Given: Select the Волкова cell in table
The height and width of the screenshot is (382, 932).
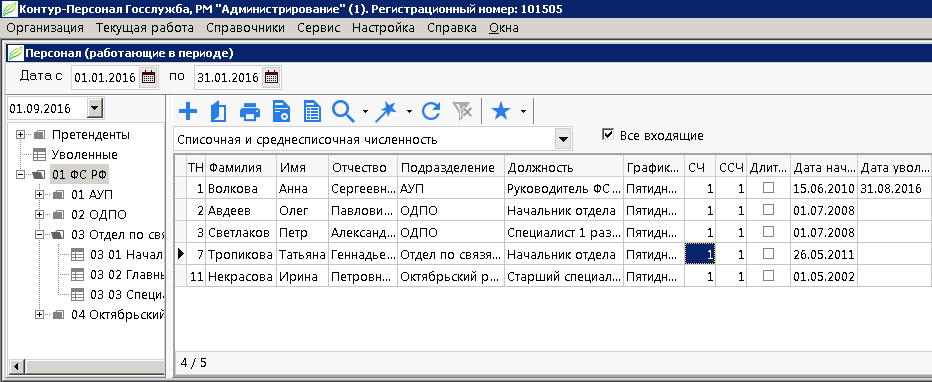Looking at the screenshot, I should click(241, 189).
